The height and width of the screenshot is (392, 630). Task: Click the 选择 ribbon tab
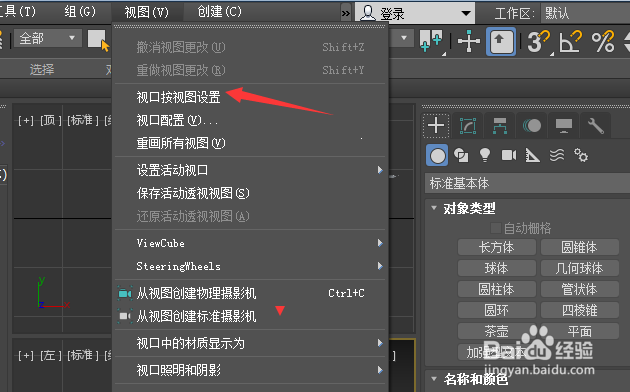42,69
